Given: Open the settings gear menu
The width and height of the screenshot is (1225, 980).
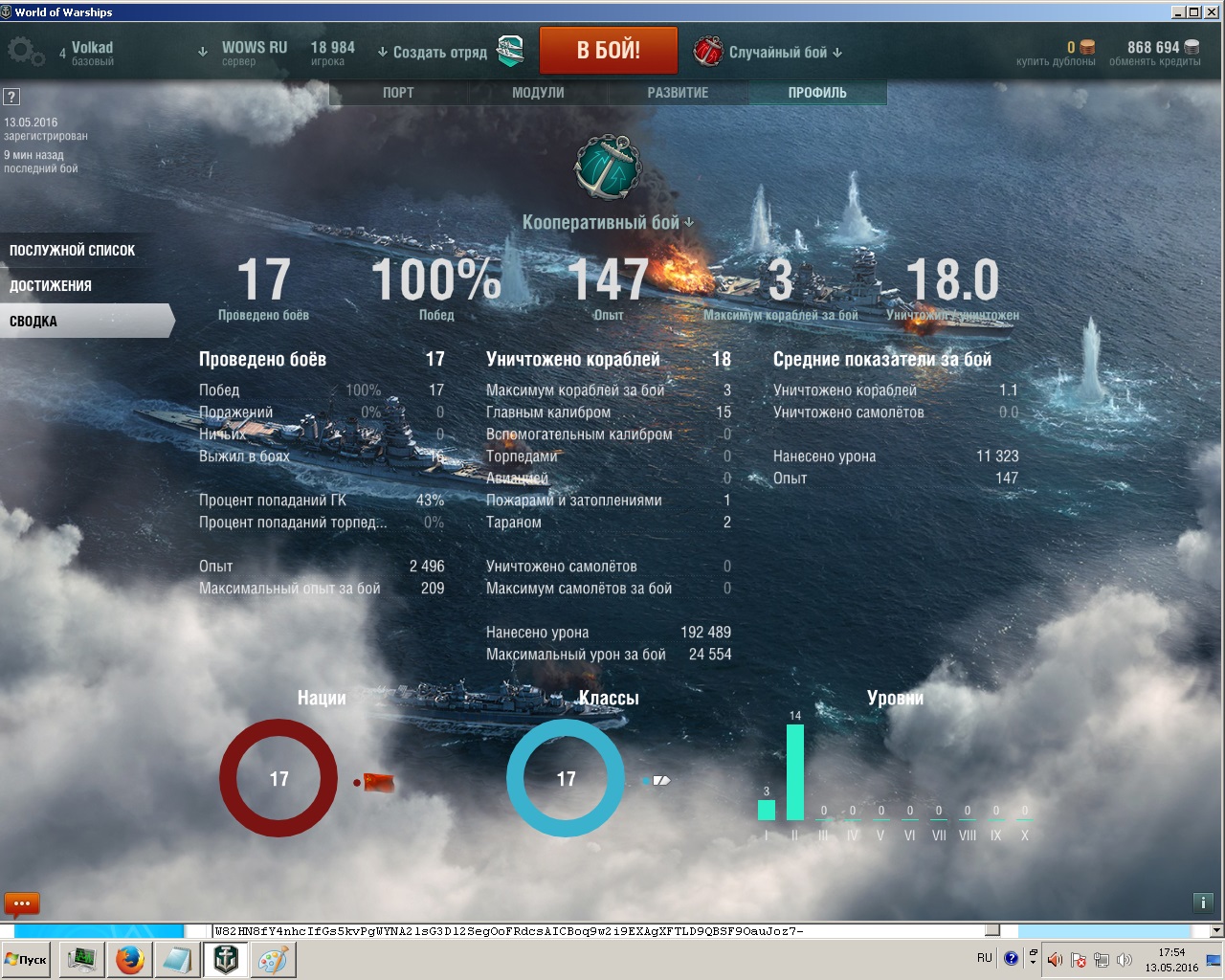Looking at the screenshot, I should click(x=25, y=52).
